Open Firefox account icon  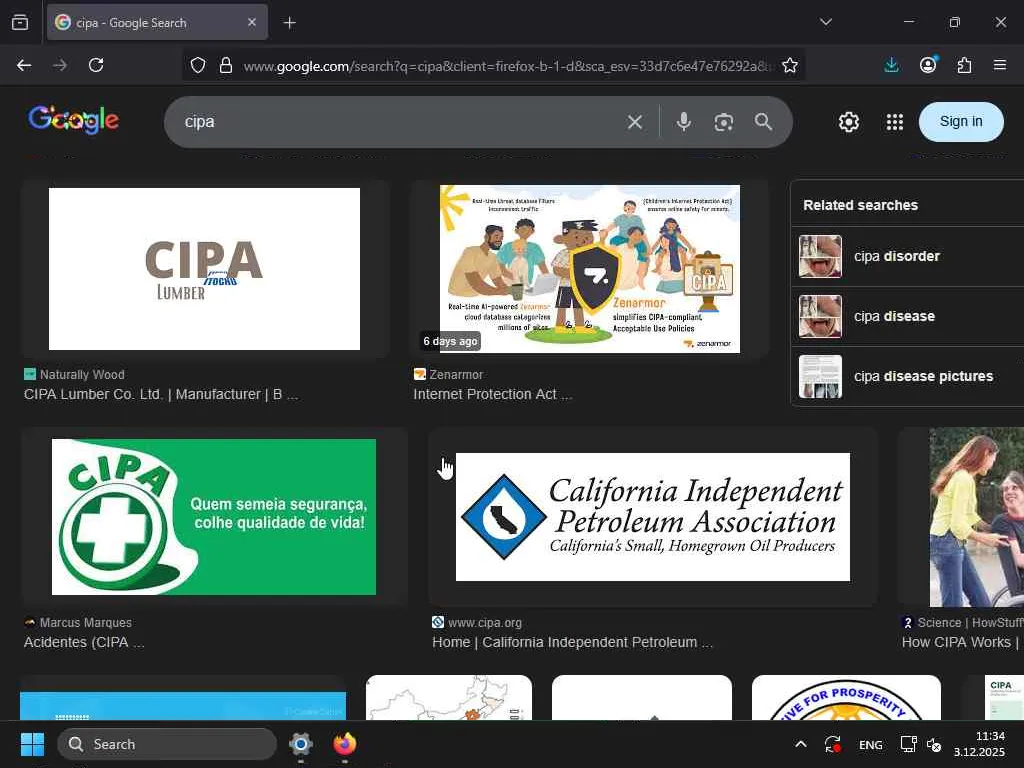point(928,65)
